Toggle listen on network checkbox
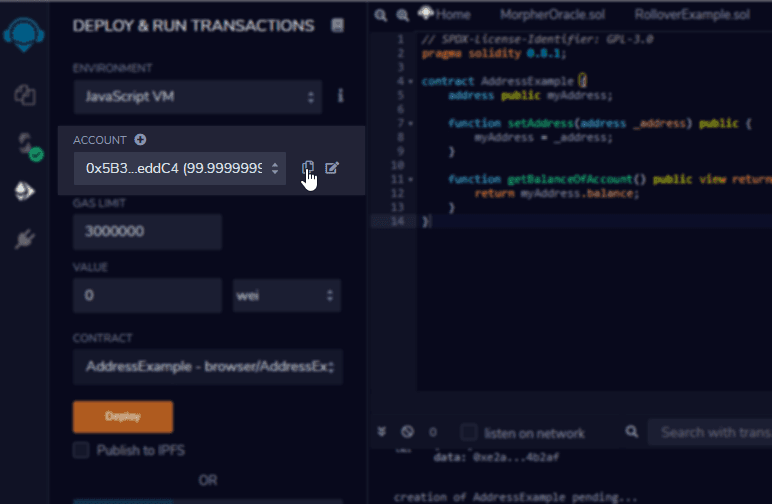The width and height of the screenshot is (772, 504). pyautogui.click(x=469, y=432)
